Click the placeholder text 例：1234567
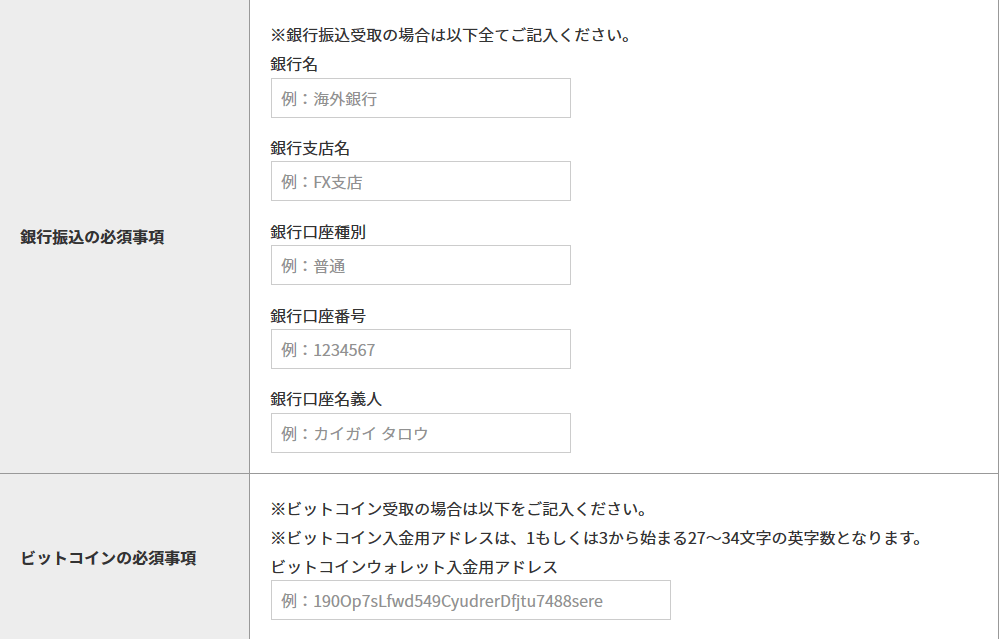1000x639 pixels. point(328,349)
